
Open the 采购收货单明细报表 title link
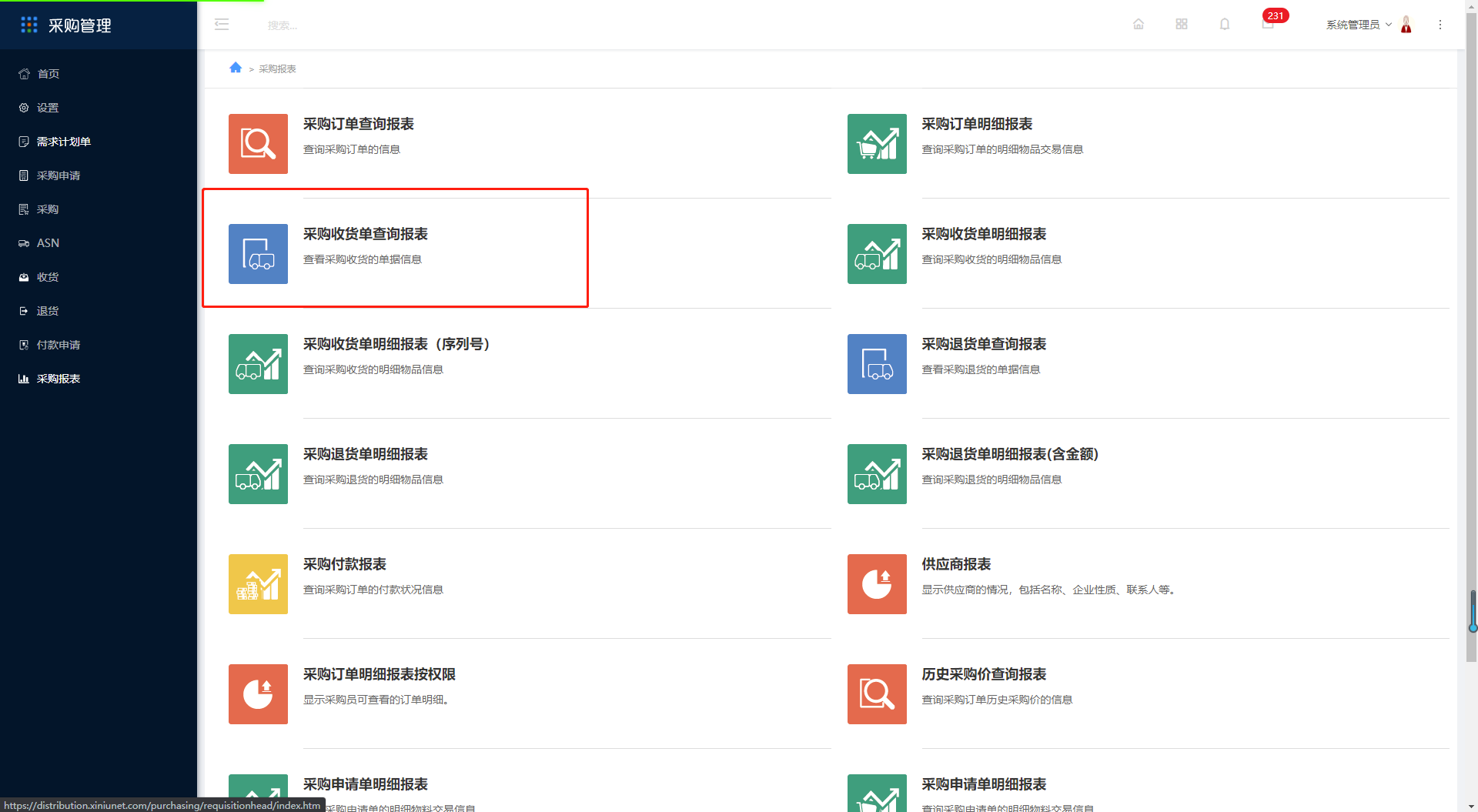click(984, 234)
